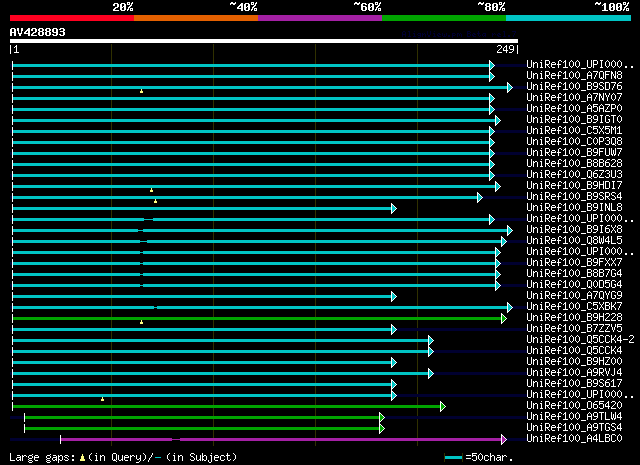Click the green arrowhead of the O65420 alignment
Image resolution: width=640 pixels, height=465 pixels.
click(x=443, y=407)
